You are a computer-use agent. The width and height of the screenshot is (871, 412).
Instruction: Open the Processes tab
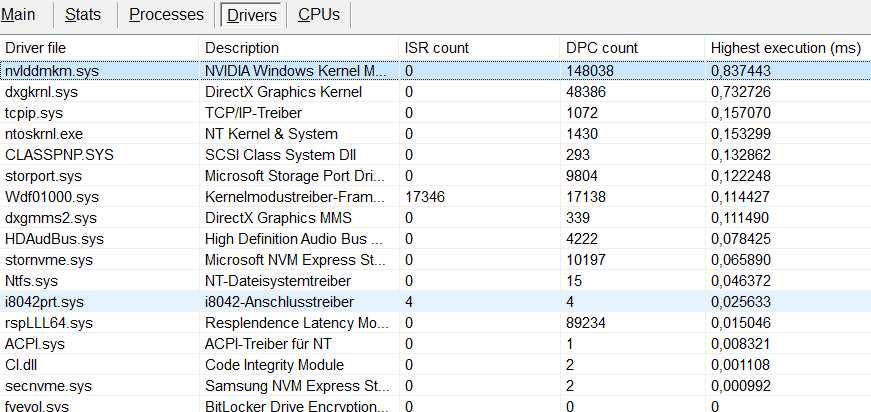pos(167,14)
